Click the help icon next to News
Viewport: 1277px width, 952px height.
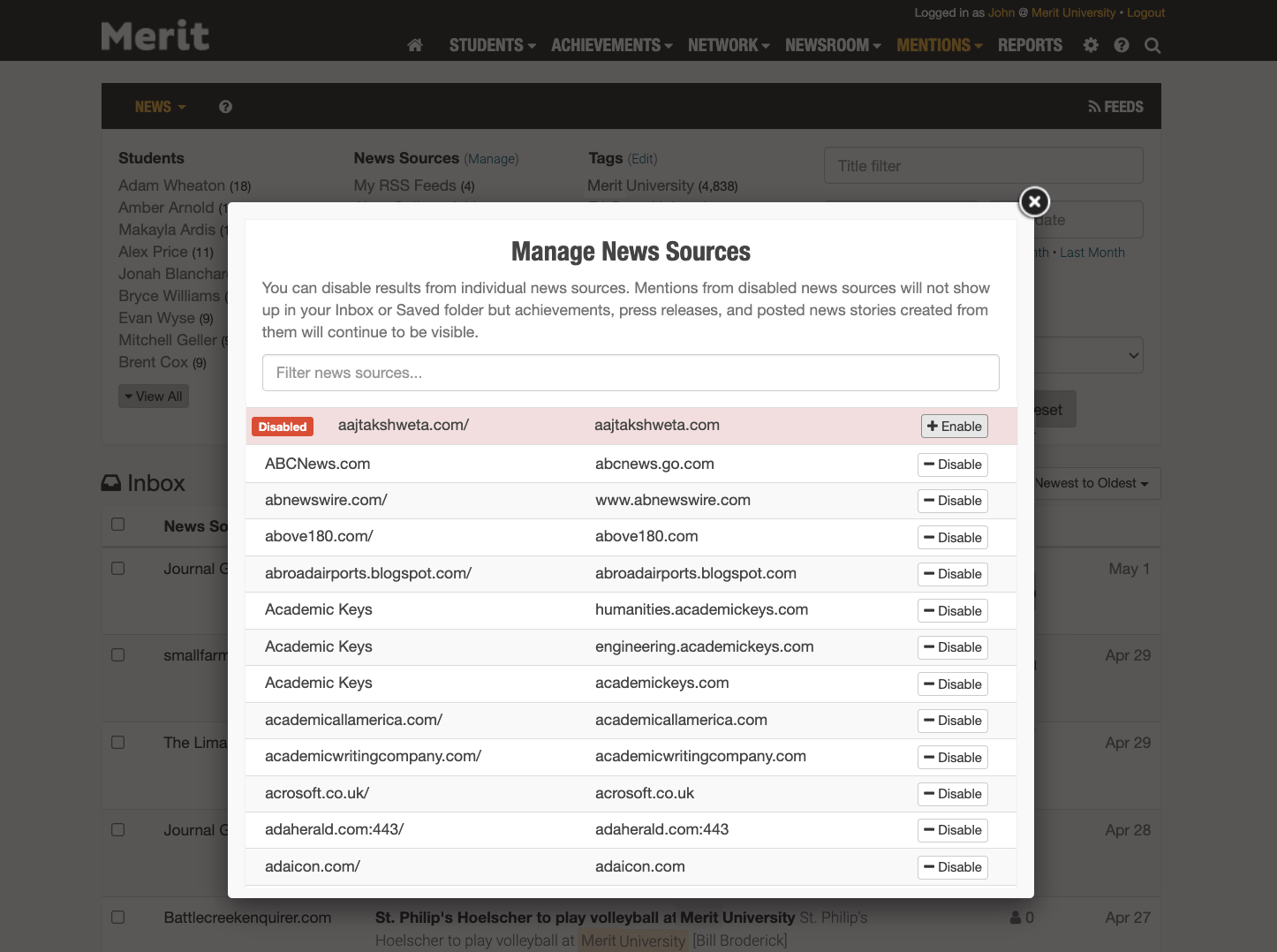point(225,106)
